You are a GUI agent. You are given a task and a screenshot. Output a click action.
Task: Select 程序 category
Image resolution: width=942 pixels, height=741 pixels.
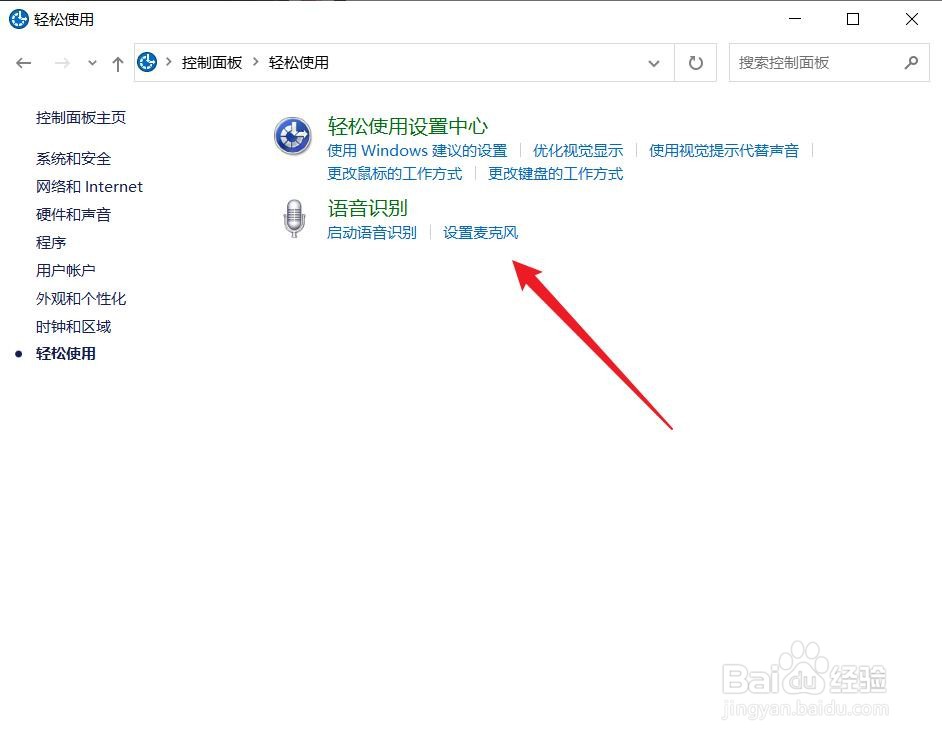[x=51, y=243]
